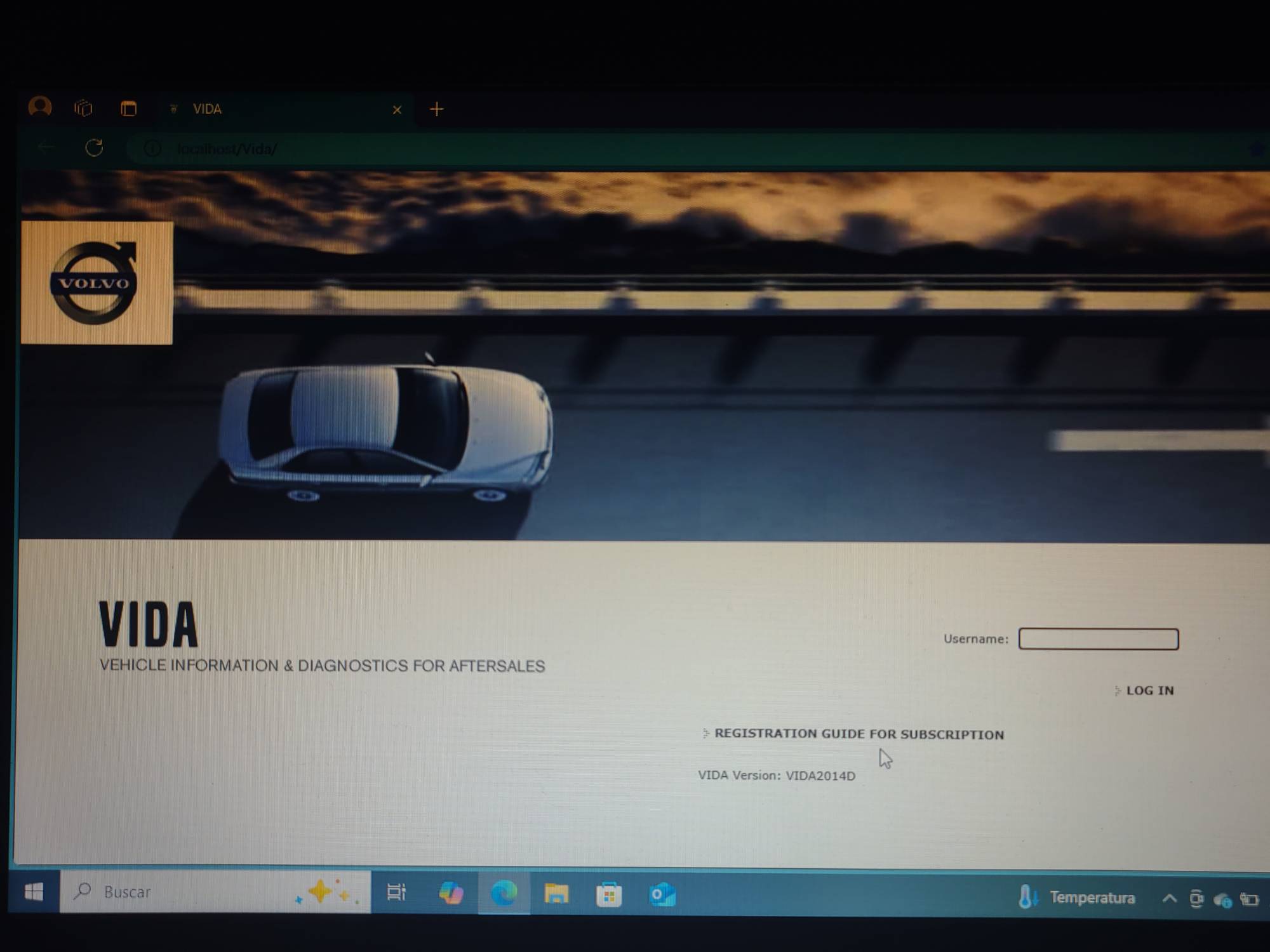Open the tab actions menu icon
Viewport: 1270px width, 952px height.
[128, 109]
